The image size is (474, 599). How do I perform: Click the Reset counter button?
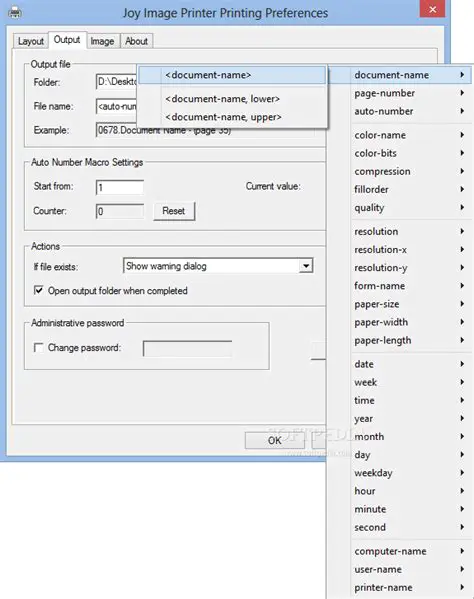click(174, 211)
